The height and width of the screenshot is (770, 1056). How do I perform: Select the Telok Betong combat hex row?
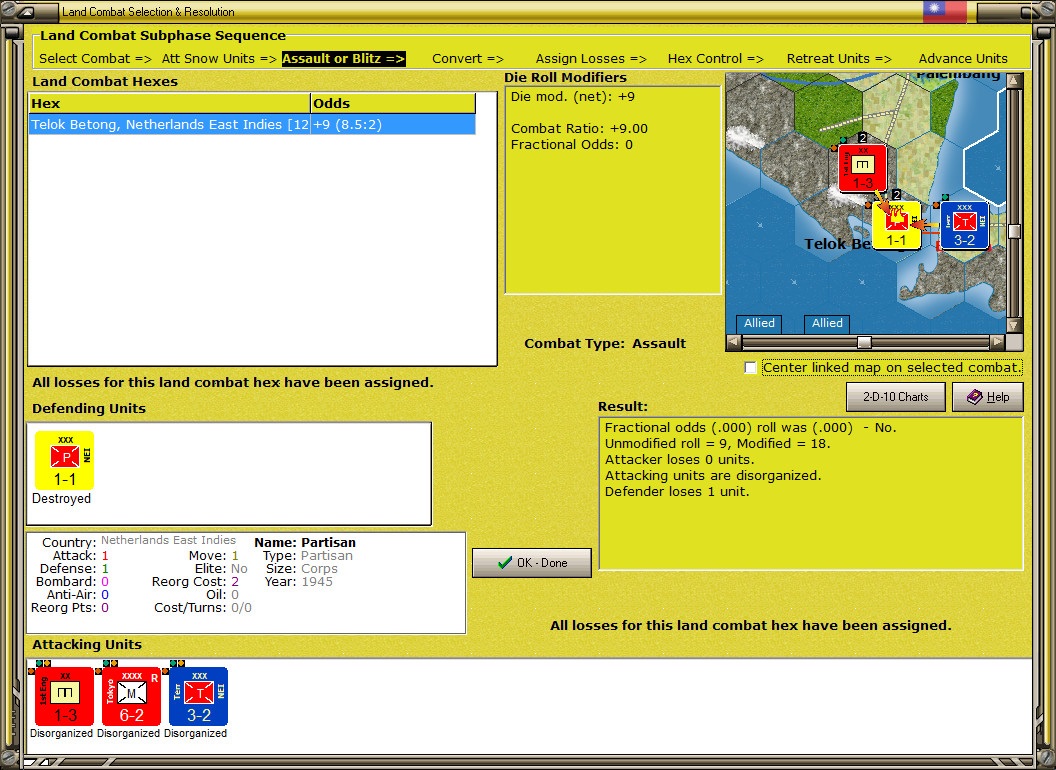tap(252, 125)
